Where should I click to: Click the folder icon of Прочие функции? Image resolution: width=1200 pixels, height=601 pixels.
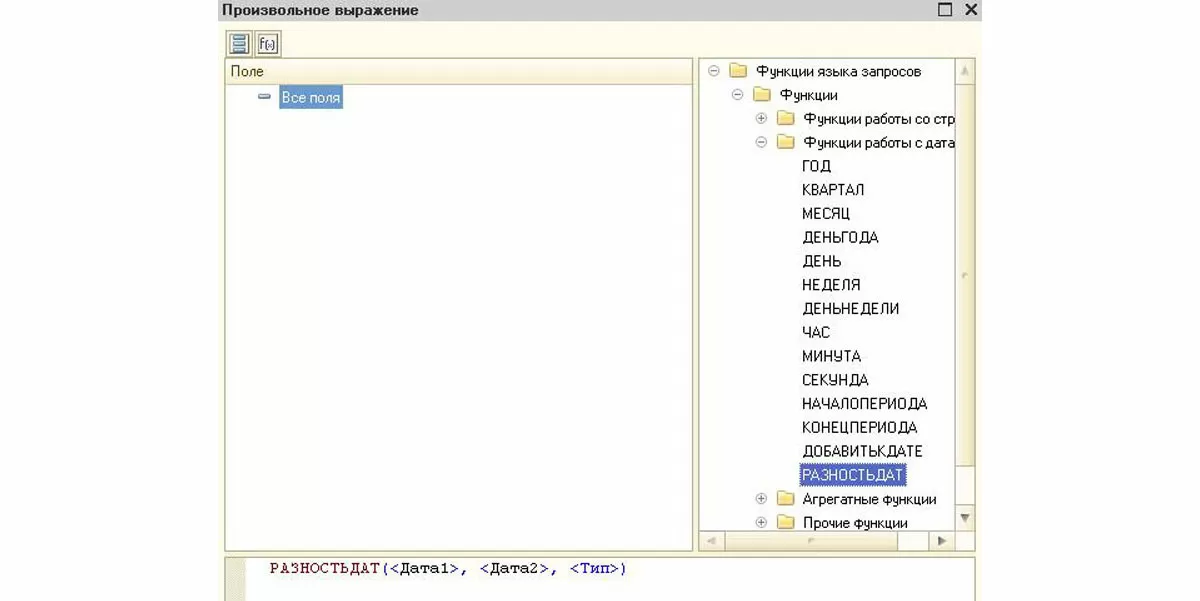(x=786, y=523)
